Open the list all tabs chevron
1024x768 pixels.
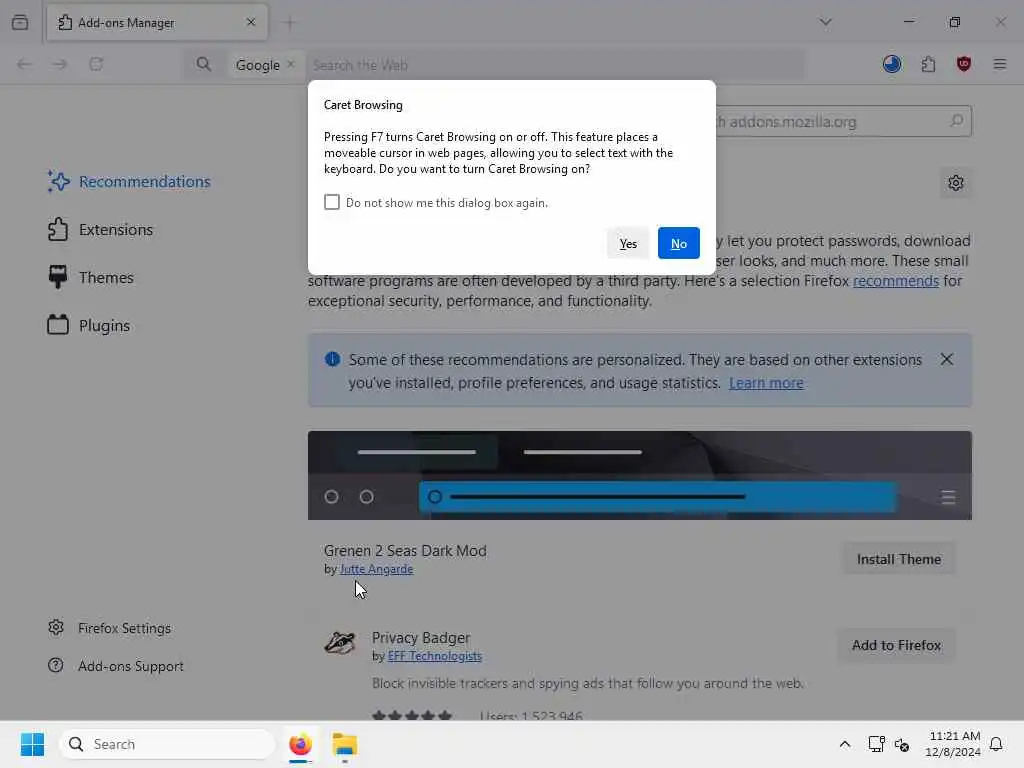click(825, 22)
